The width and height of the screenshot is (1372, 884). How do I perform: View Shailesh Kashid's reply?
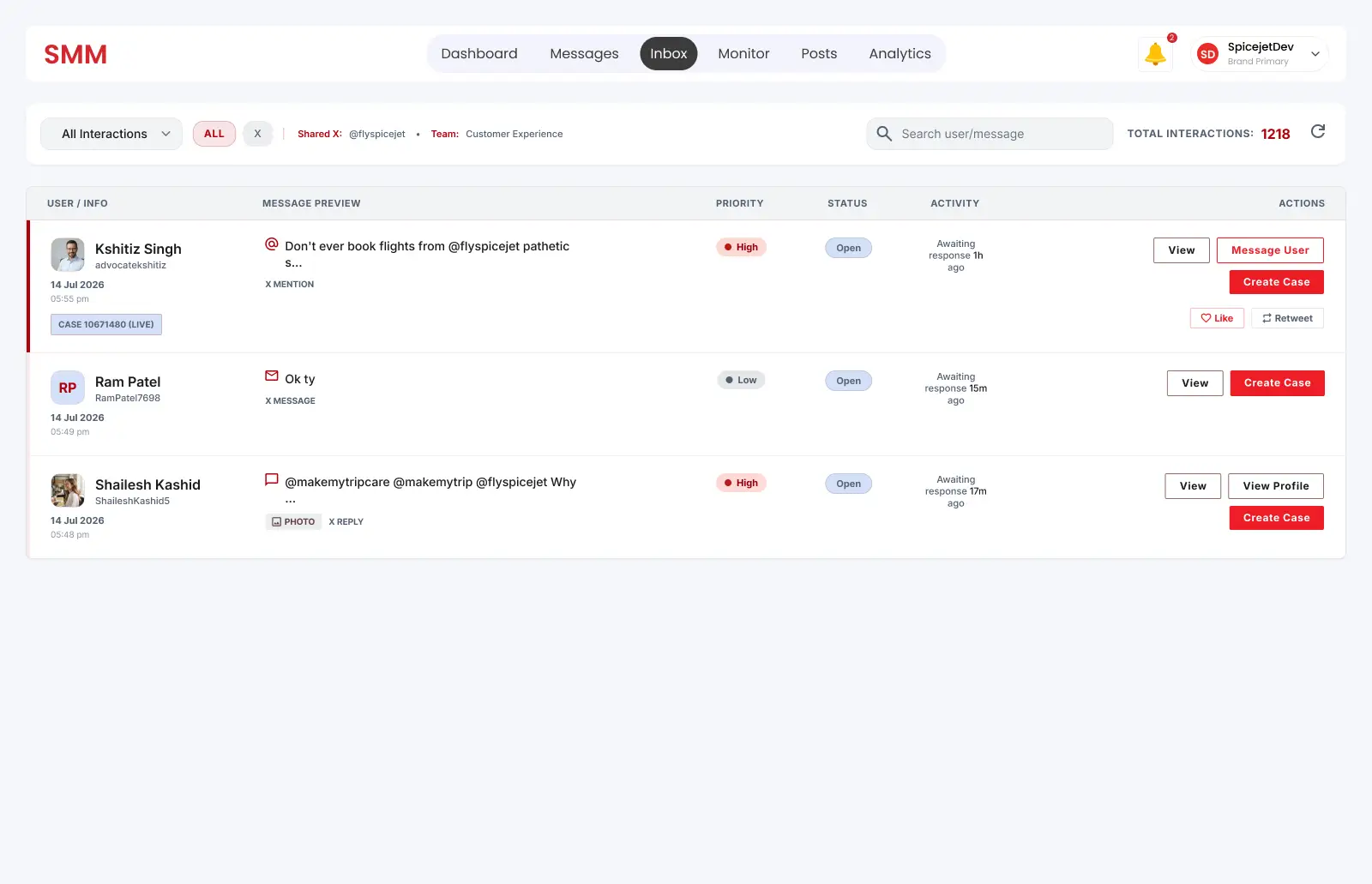pyautogui.click(x=1193, y=486)
